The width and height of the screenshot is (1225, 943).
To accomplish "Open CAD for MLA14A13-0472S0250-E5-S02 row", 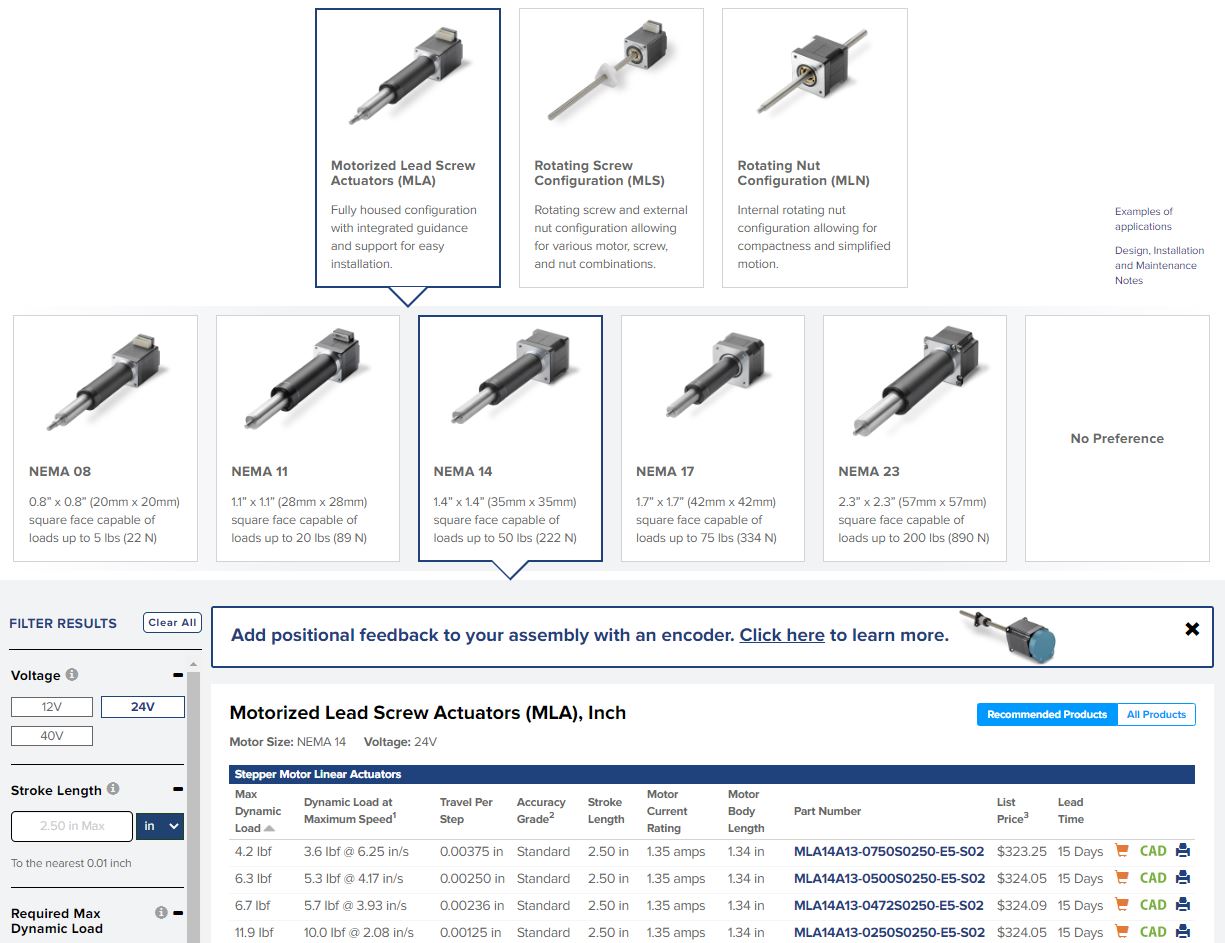I will pos(1153,905).
